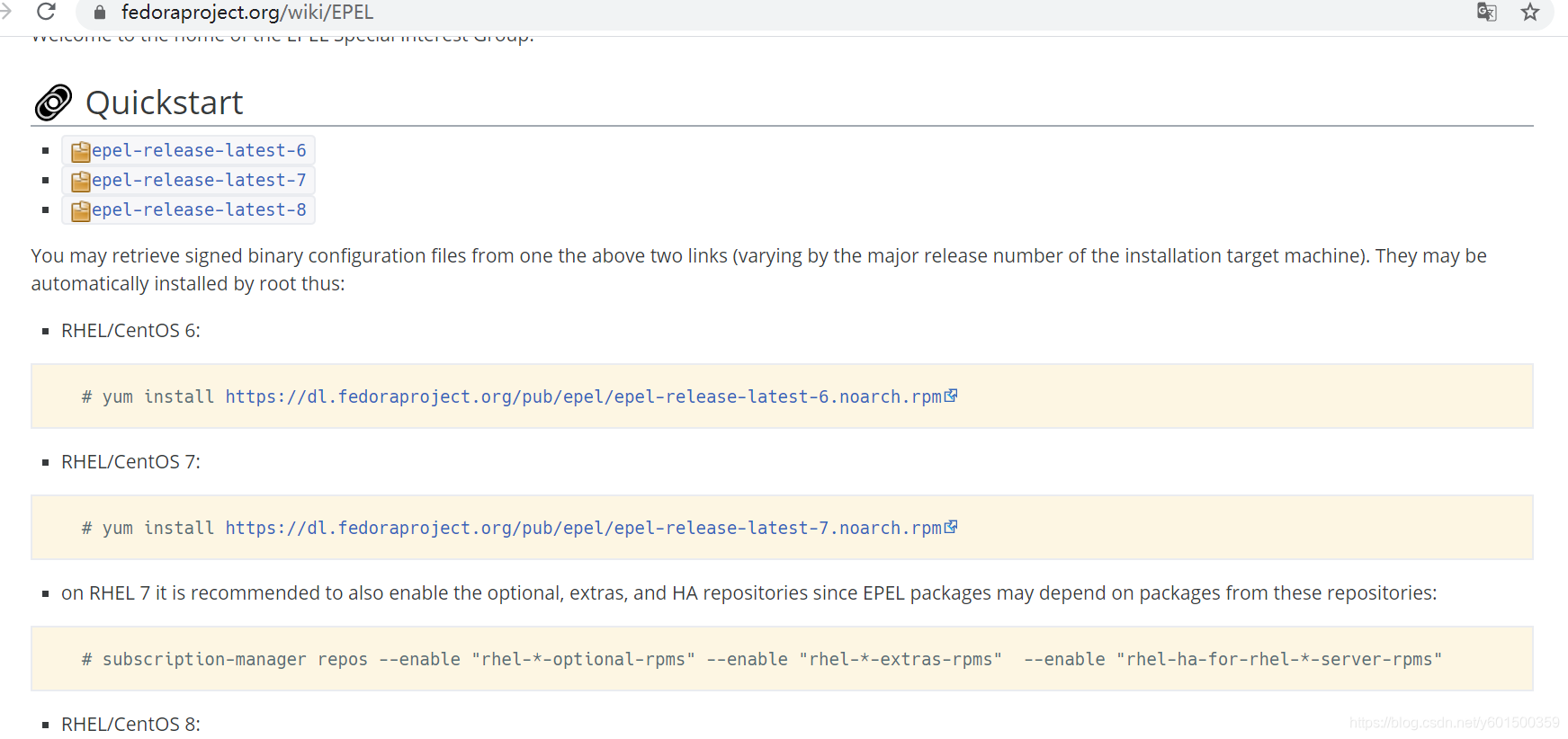The width and height of the screenshot is (1568, 739).
Task: Click the package icon beside epel-release-latest-7
Action: click(x=80, y=181)
